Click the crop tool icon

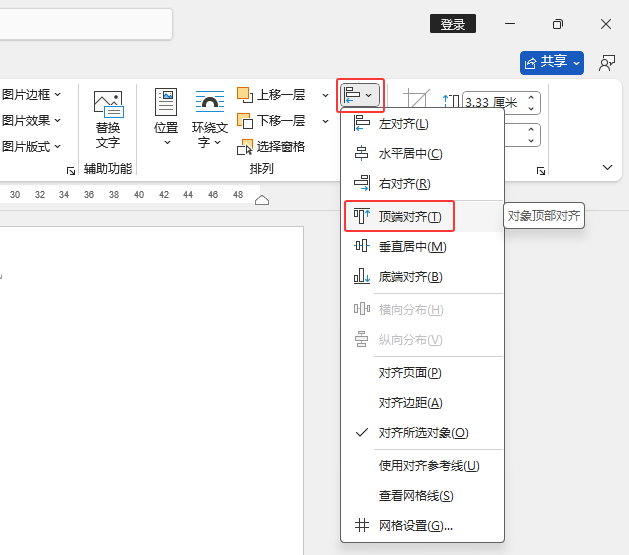pos(416,98)
